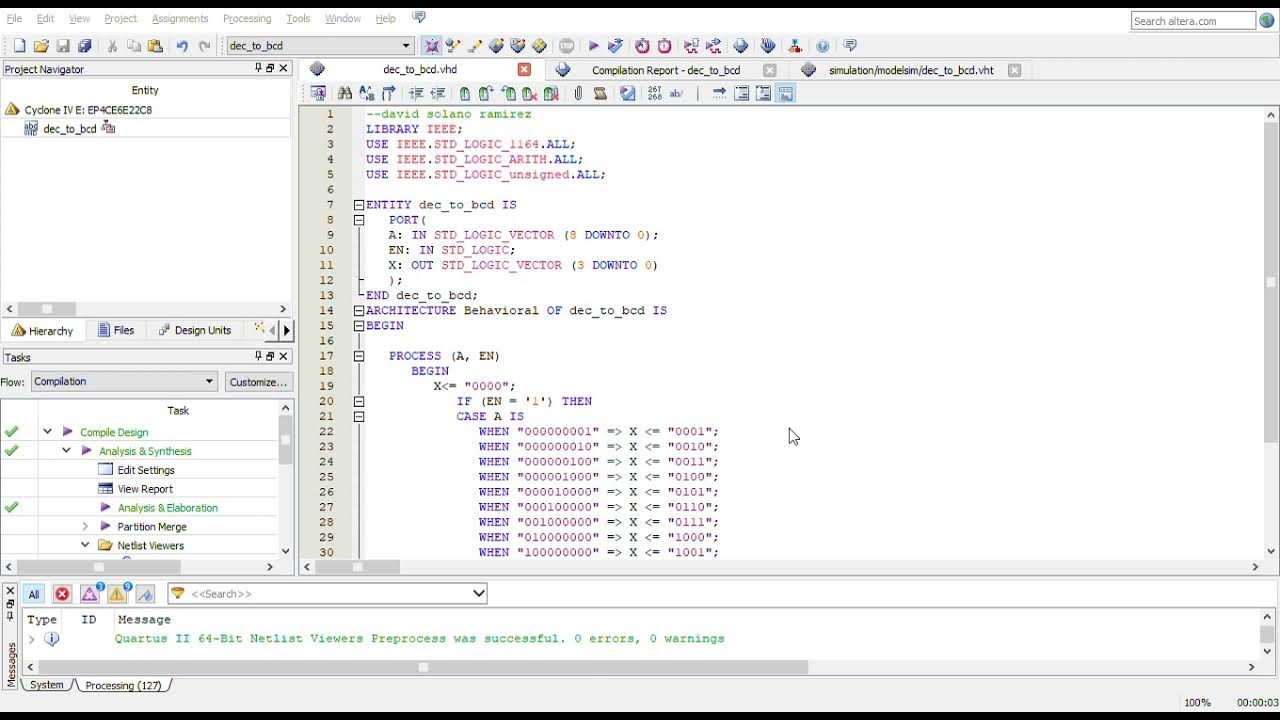This screenshot has height=720, width=1280.
Task: Redo the last undone edit via the toolbar arrow
Action: coord(205,46)
